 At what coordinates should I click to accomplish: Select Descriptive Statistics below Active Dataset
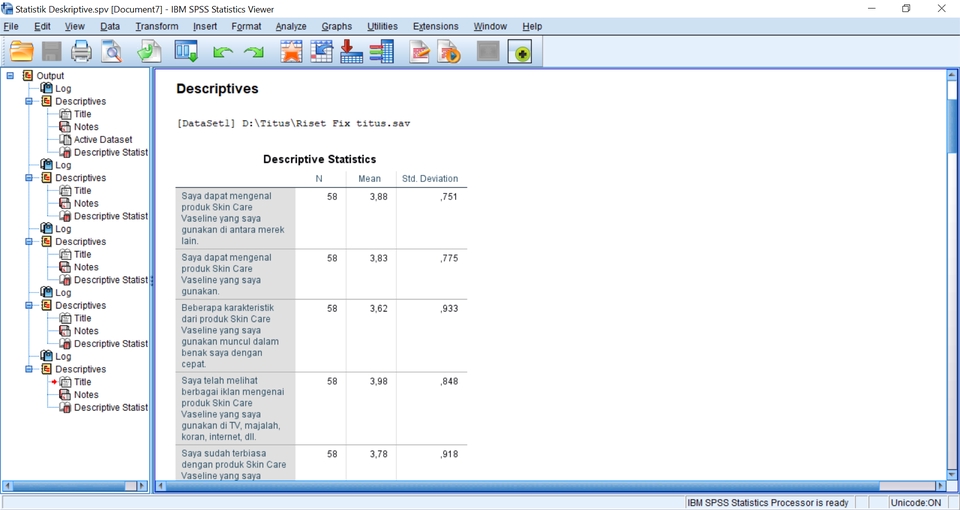click(x=111, y=152)
